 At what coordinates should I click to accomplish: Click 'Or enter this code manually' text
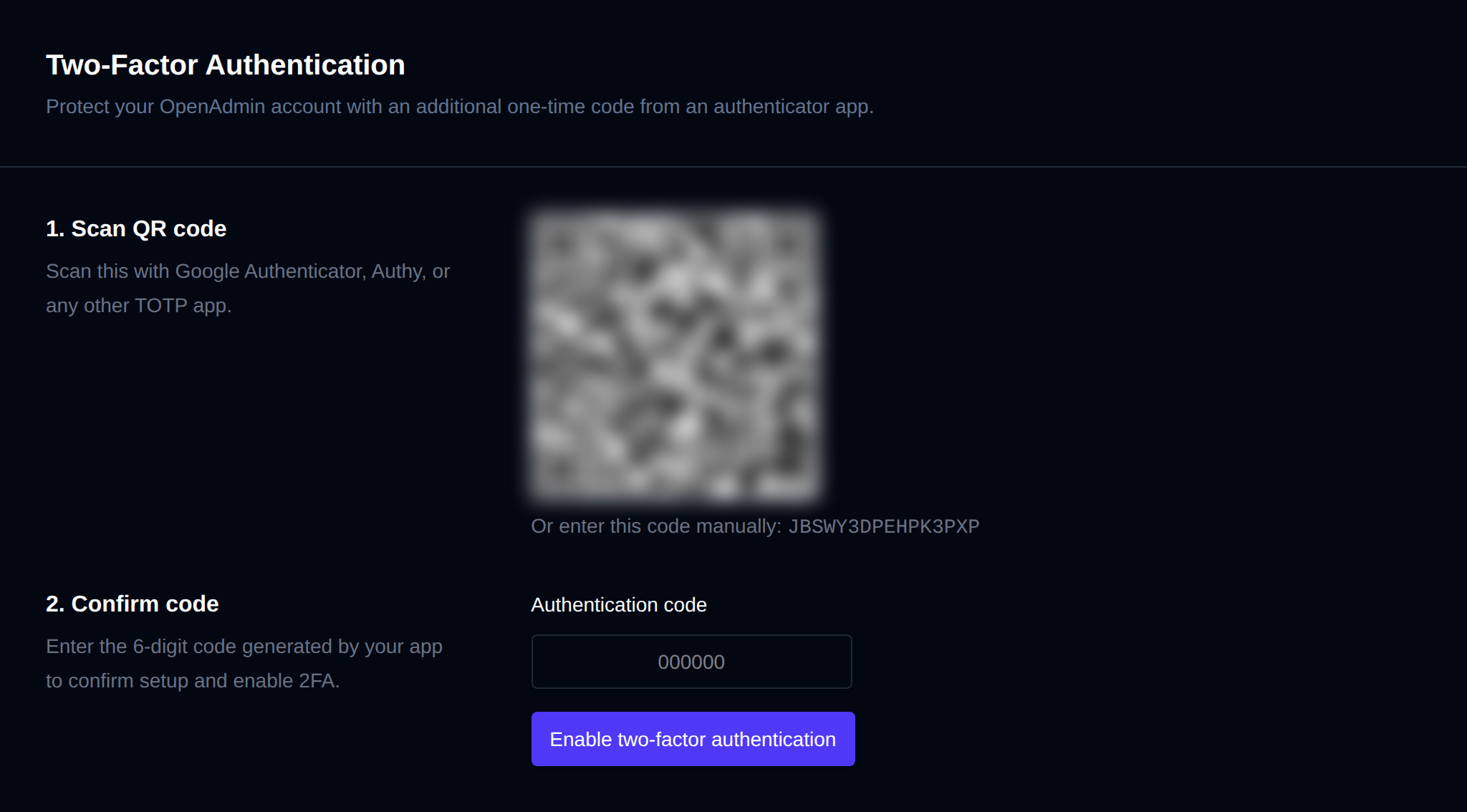coord(655,526)
